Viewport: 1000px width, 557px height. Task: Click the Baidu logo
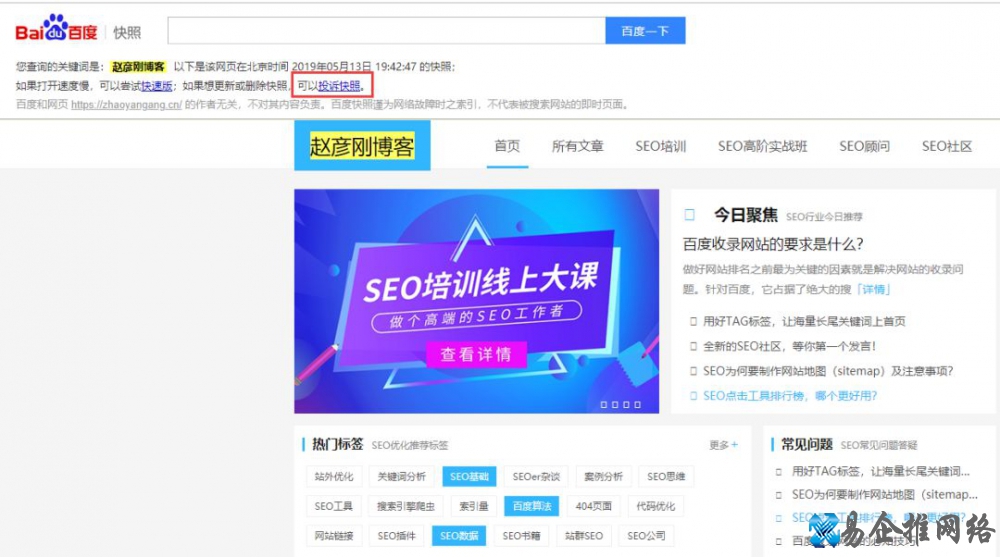56,29
